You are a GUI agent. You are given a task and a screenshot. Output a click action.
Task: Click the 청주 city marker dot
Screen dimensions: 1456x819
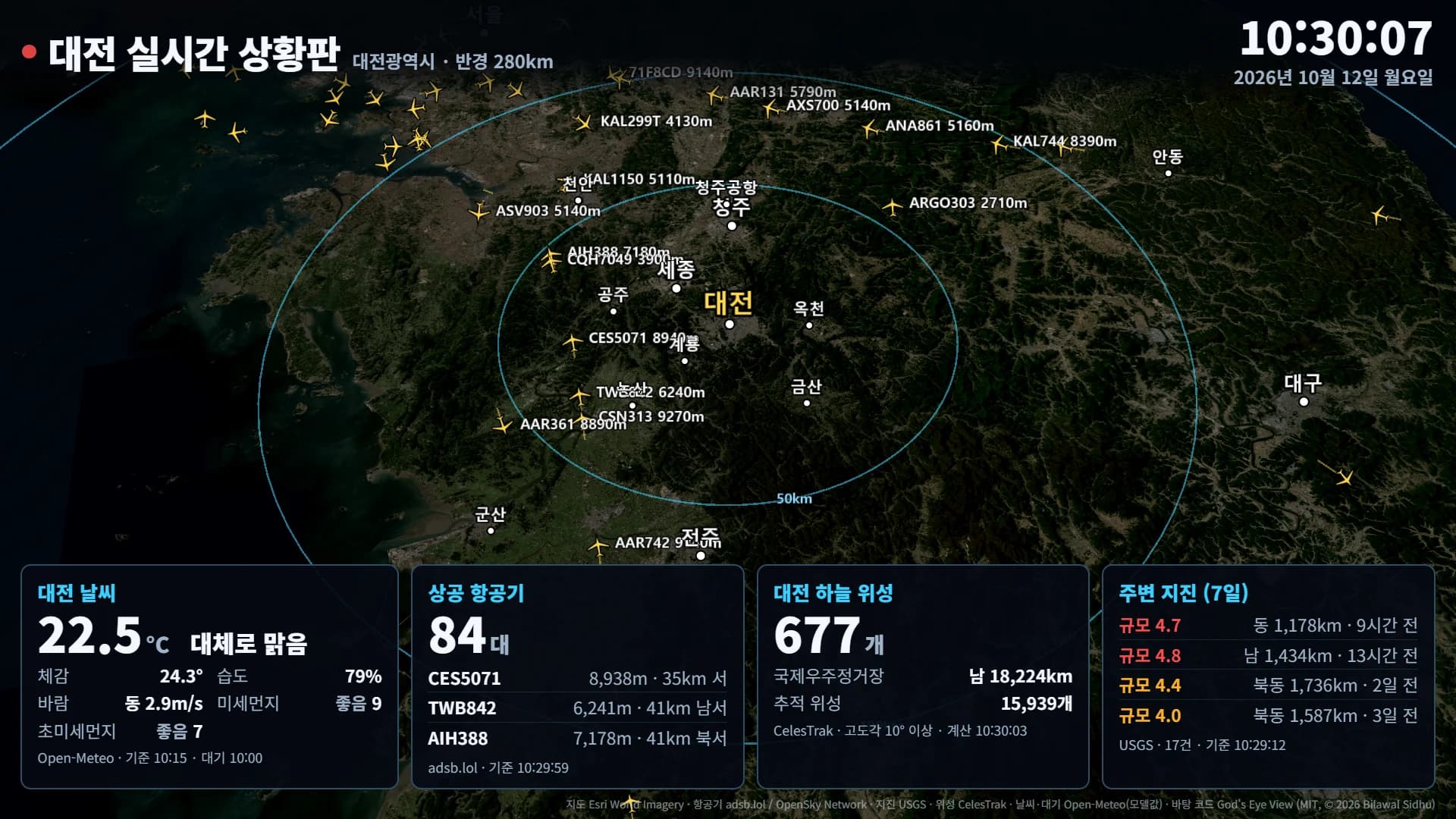(732, 225)
